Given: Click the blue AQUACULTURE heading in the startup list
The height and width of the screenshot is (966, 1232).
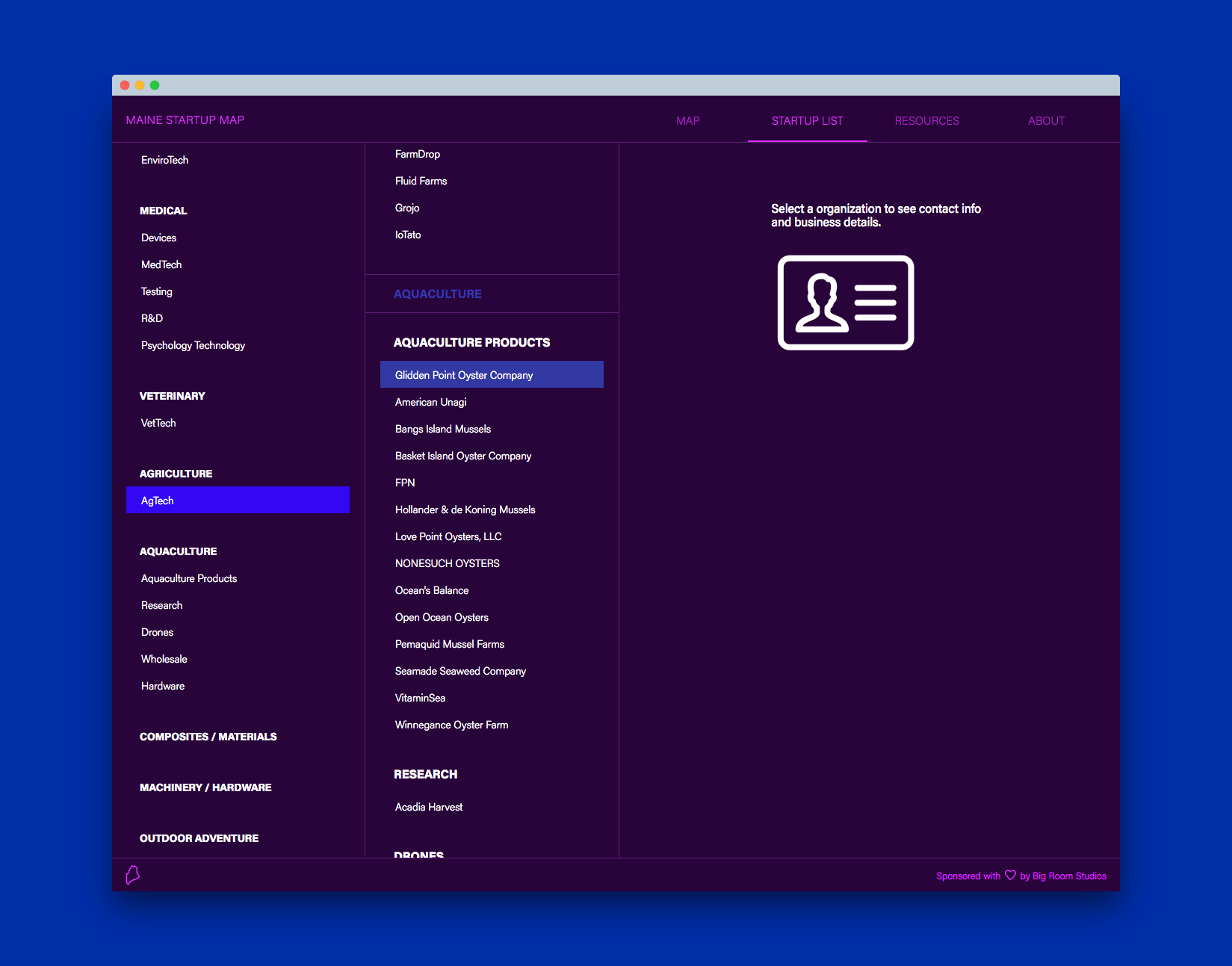Looking at the screenshot, I should [437, 294].
